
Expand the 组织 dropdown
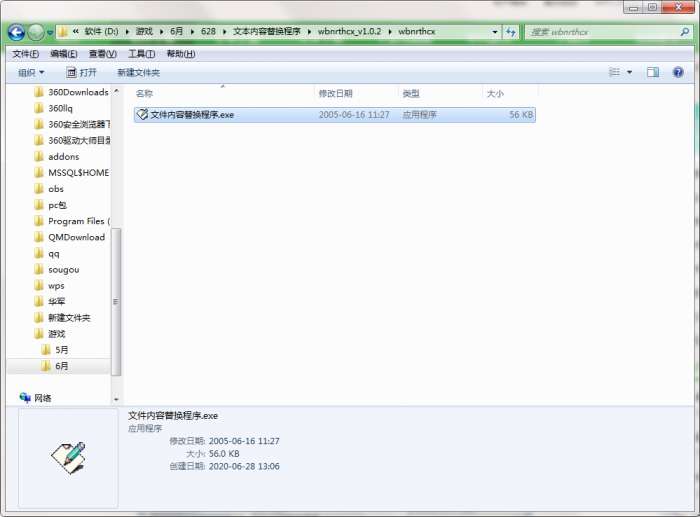[31, 72]
